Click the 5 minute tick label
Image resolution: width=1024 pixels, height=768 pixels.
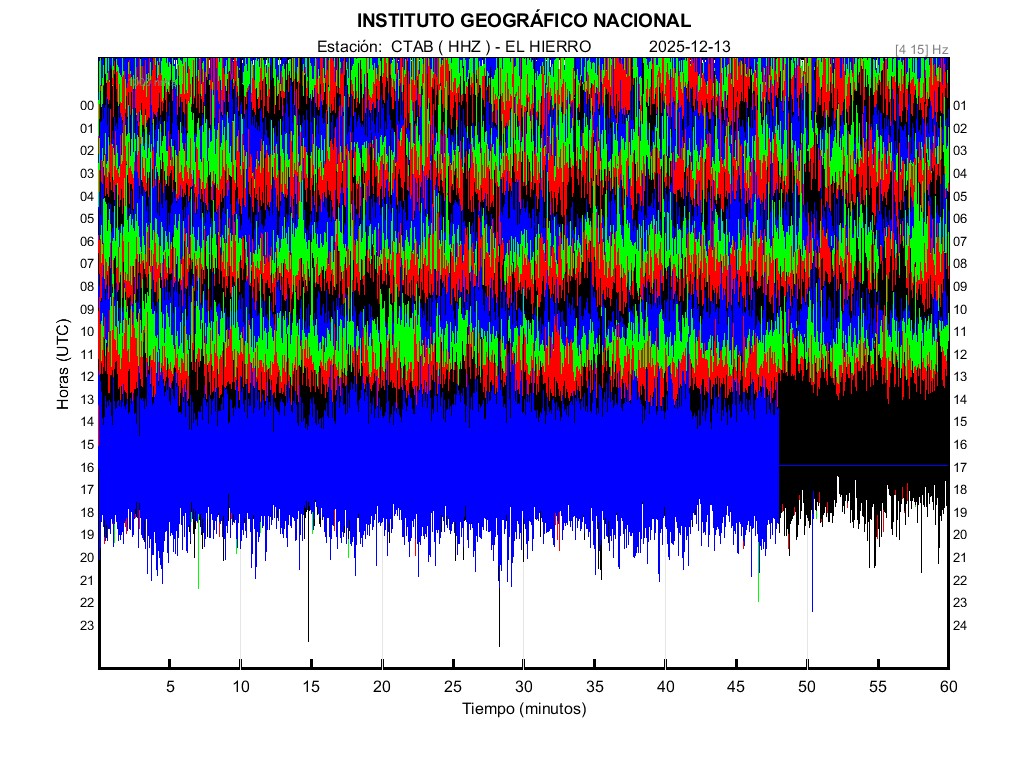pyautogui.click(x=170, y=687)
